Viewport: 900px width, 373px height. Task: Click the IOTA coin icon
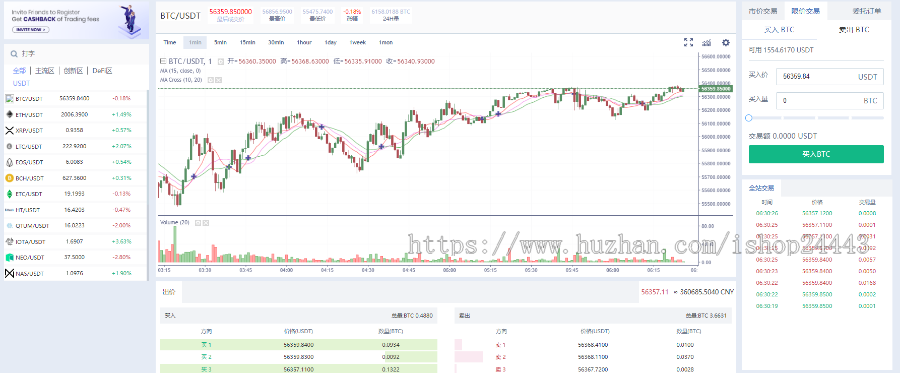9,242
